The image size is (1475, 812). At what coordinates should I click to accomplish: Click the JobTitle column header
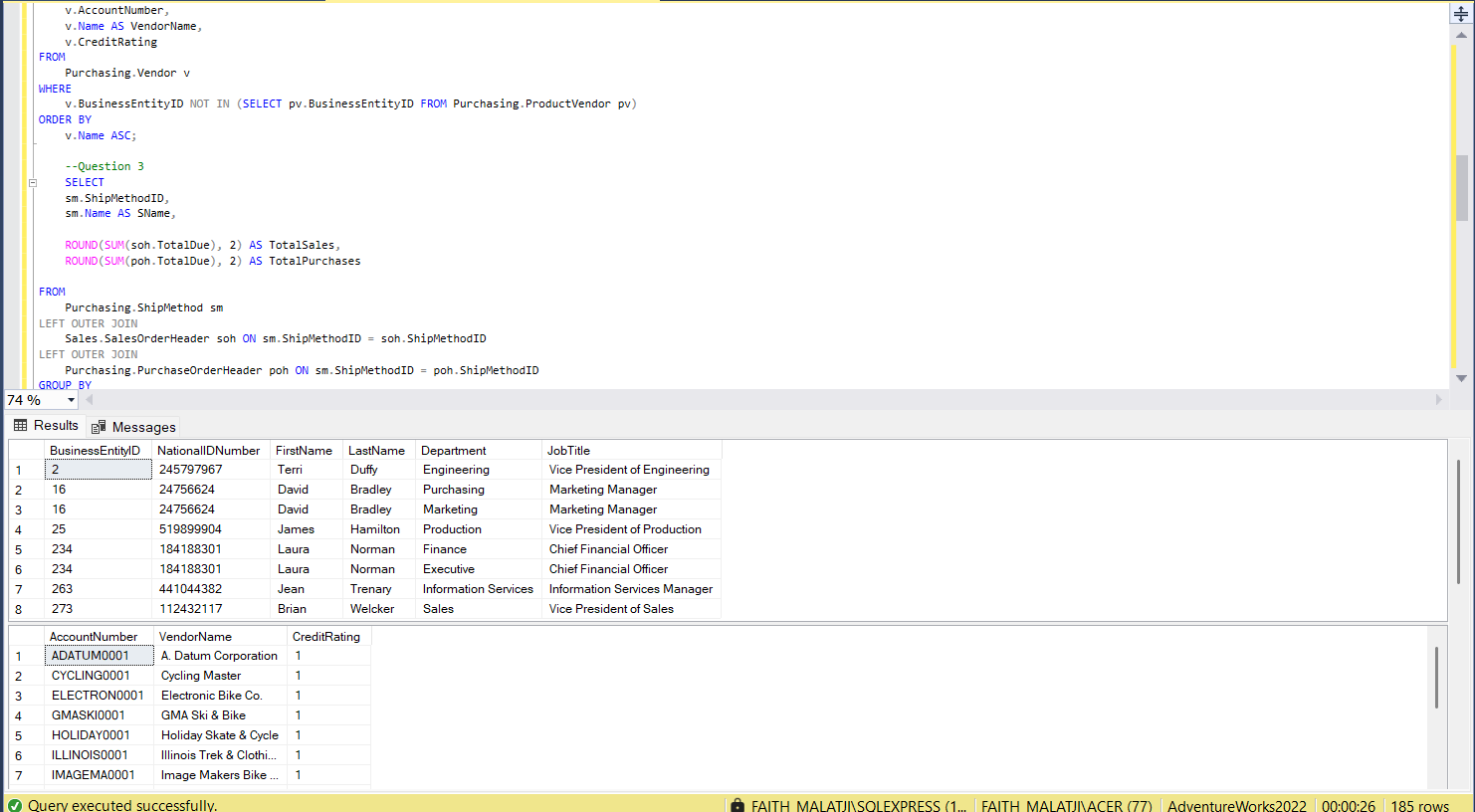[568, 451]
